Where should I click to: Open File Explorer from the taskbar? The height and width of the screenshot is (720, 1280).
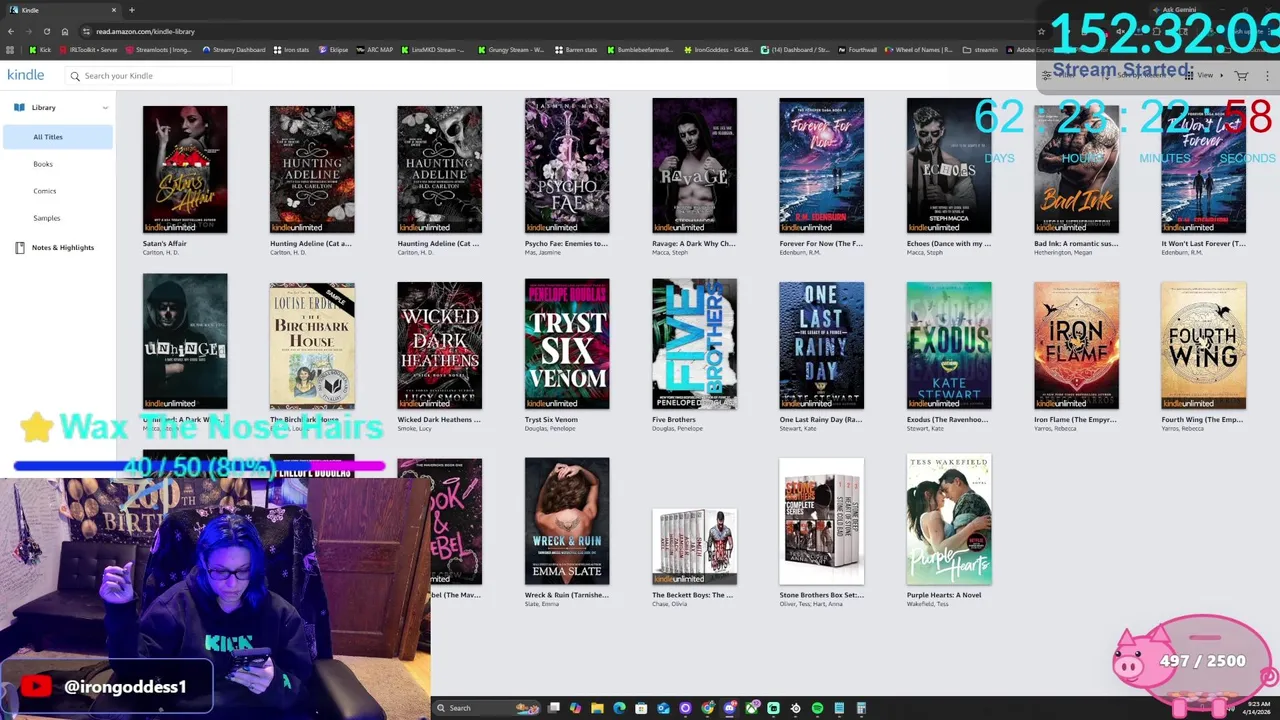click(597, 708)
